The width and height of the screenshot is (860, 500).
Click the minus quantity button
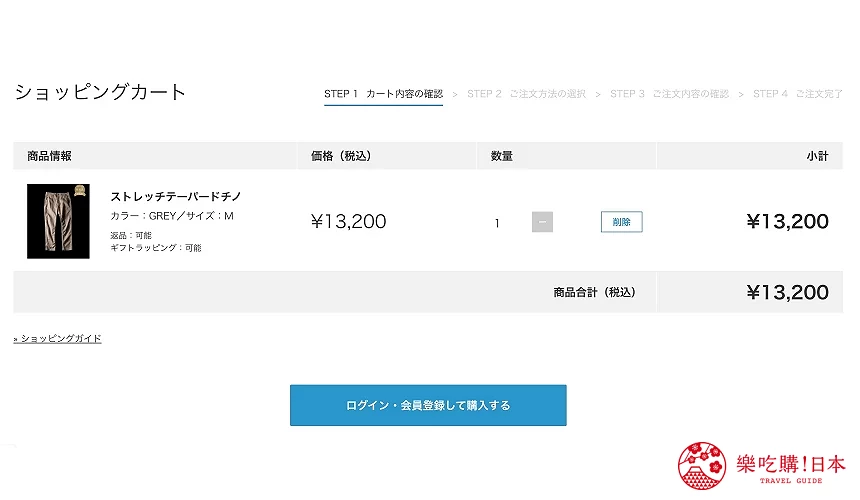[x=542, y=222]
